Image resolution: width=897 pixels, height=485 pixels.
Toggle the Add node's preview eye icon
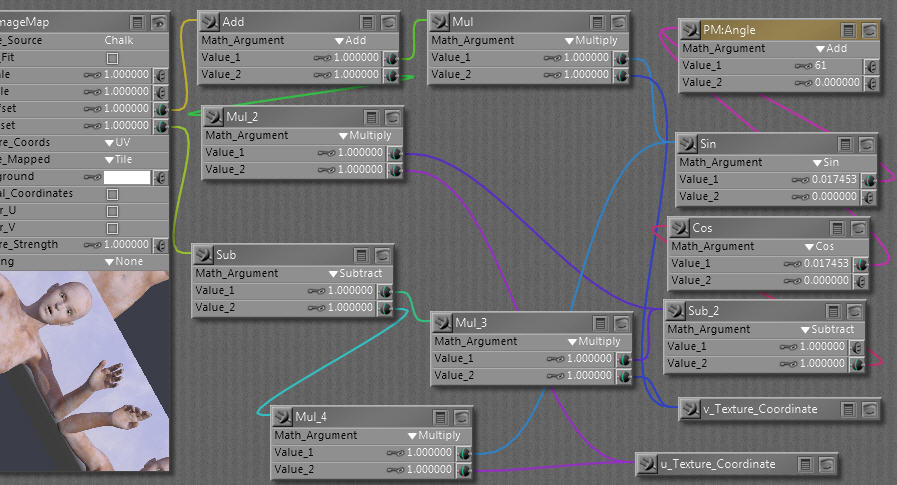[389, 22]
